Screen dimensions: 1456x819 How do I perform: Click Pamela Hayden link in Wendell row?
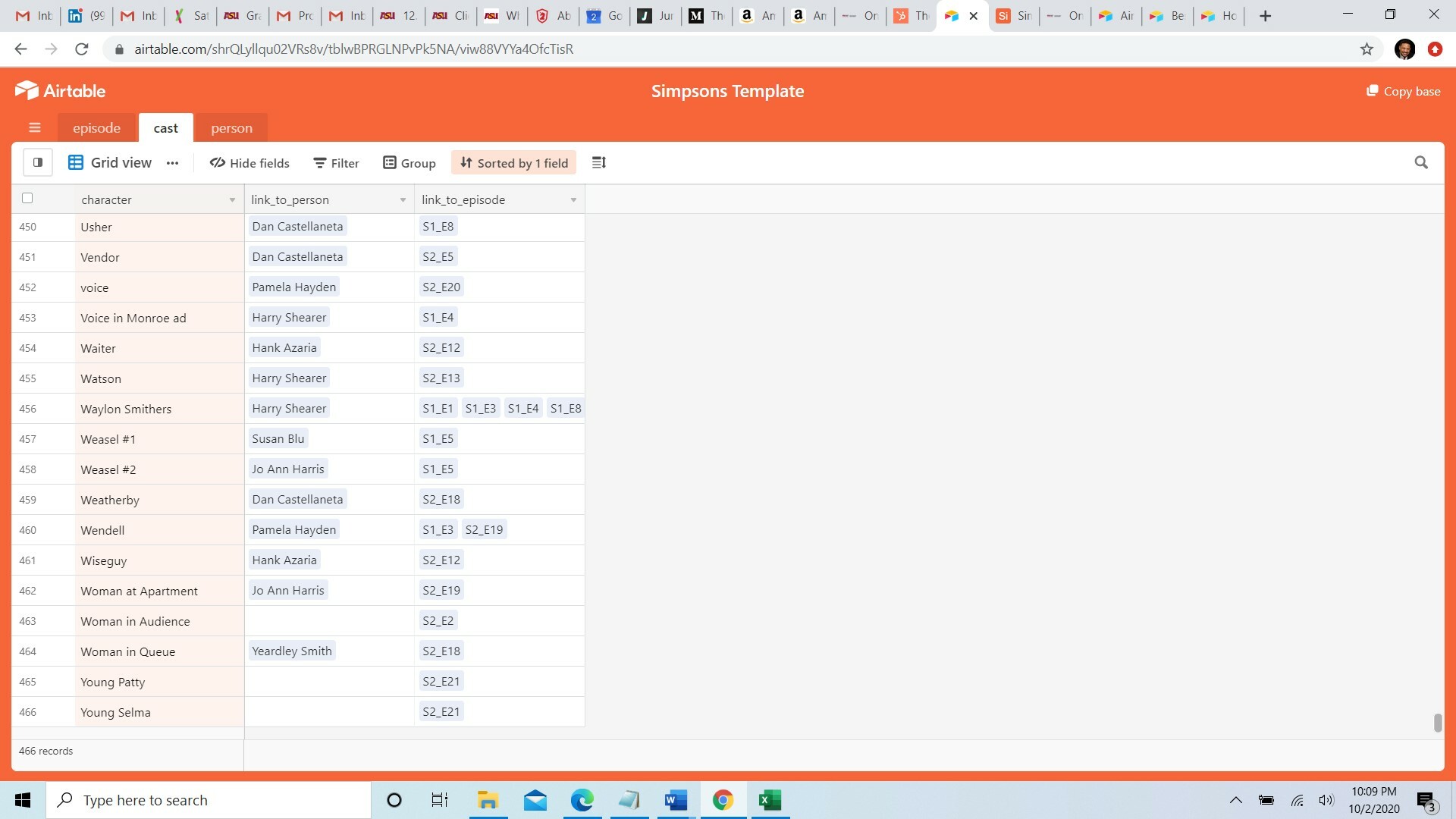pyautogui.click(x=293, y=529)
